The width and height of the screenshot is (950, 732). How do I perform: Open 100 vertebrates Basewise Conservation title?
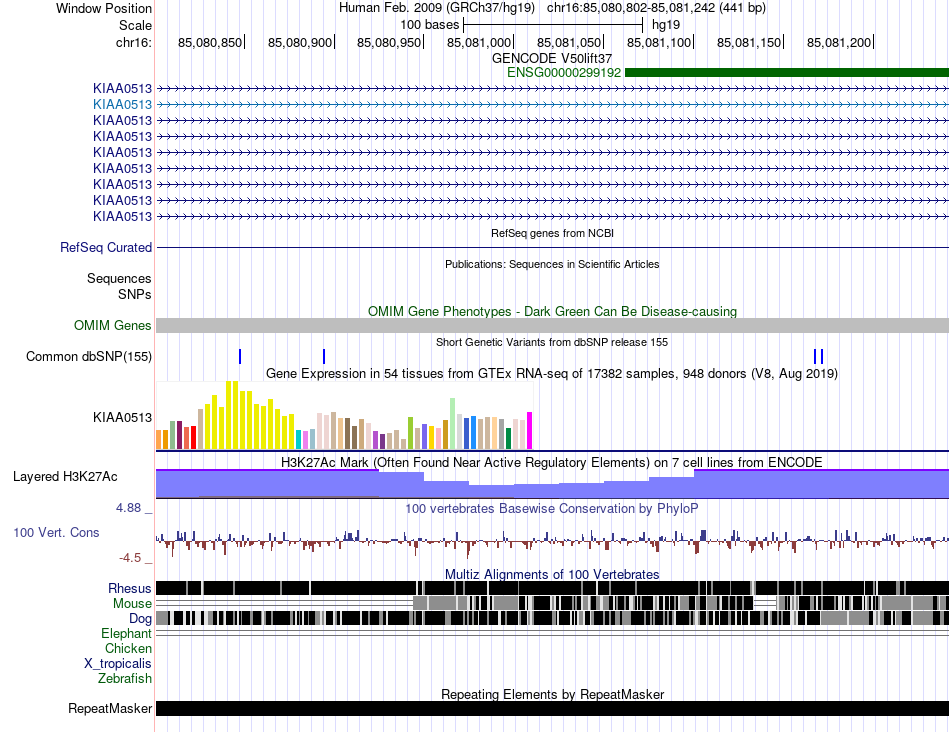pyautogui.click(x=552, y=508)
